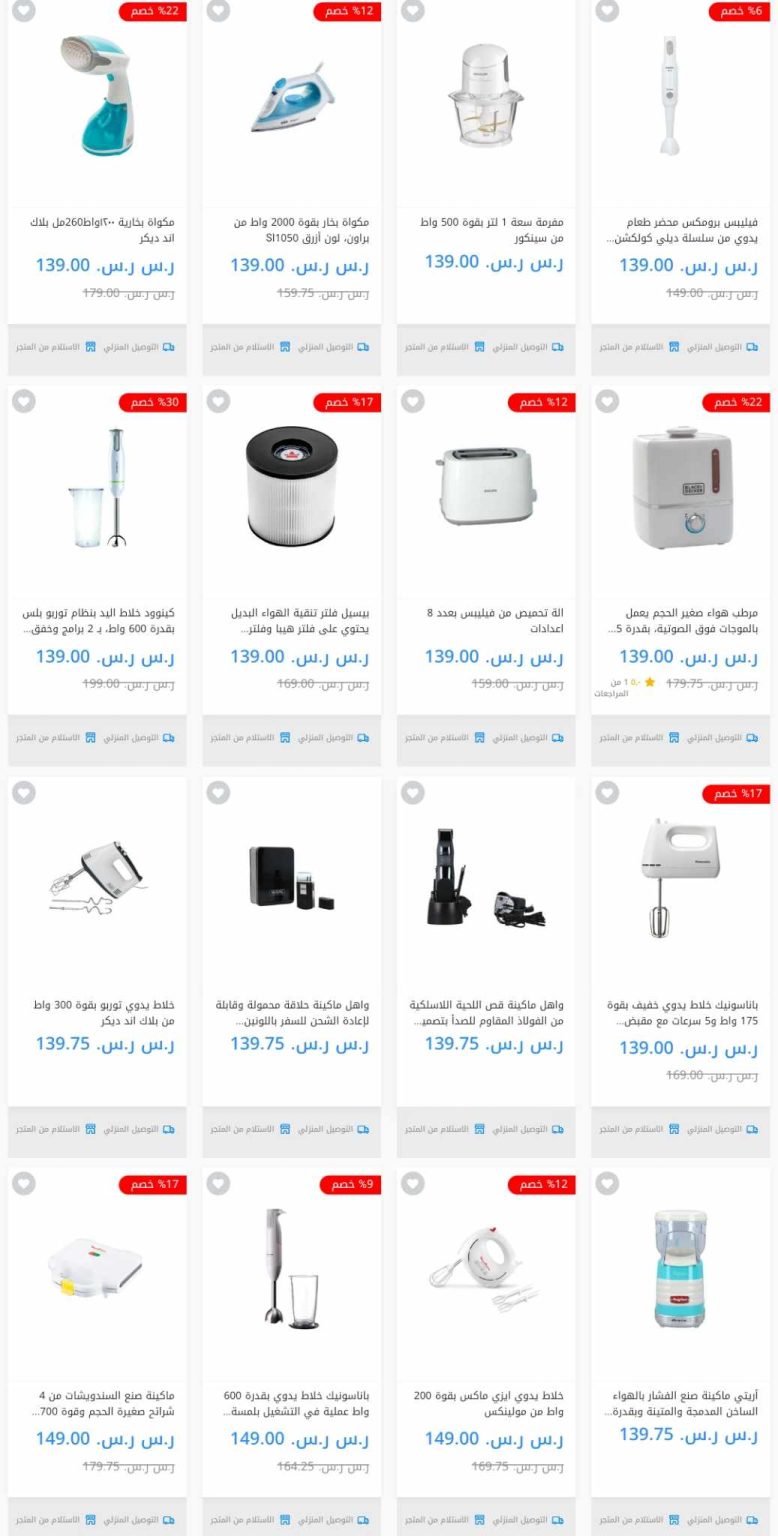This screenshot has width=778, height=1536.
Task: Click heart icon on Wahl beard trimmer card
Action: 413,793
